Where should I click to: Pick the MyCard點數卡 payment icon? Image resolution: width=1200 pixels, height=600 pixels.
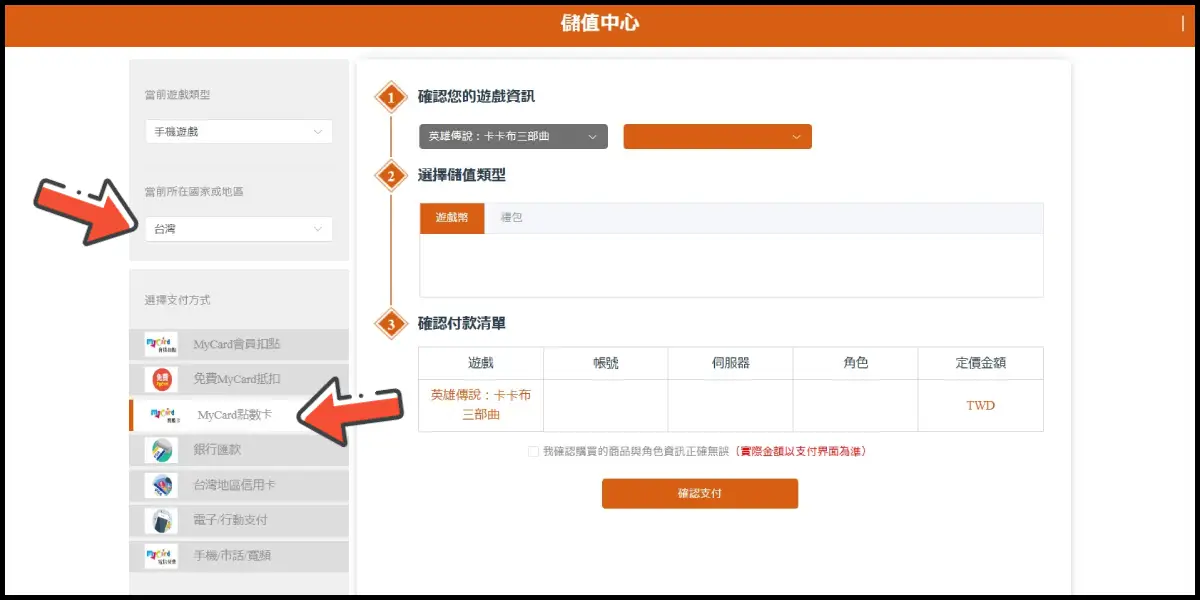(x=163, y=414)
